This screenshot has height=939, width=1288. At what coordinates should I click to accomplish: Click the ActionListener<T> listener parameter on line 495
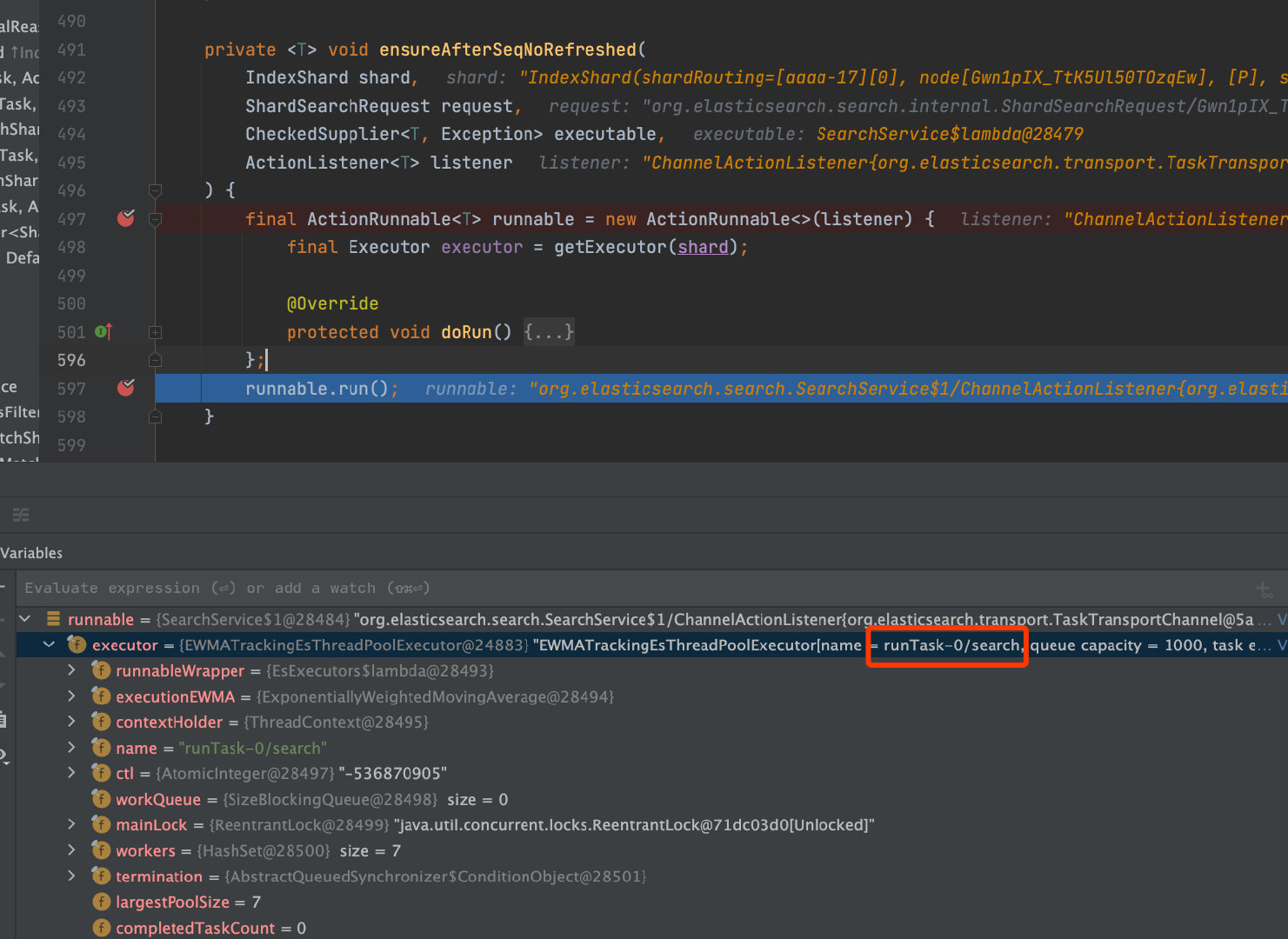click(378, 163)
